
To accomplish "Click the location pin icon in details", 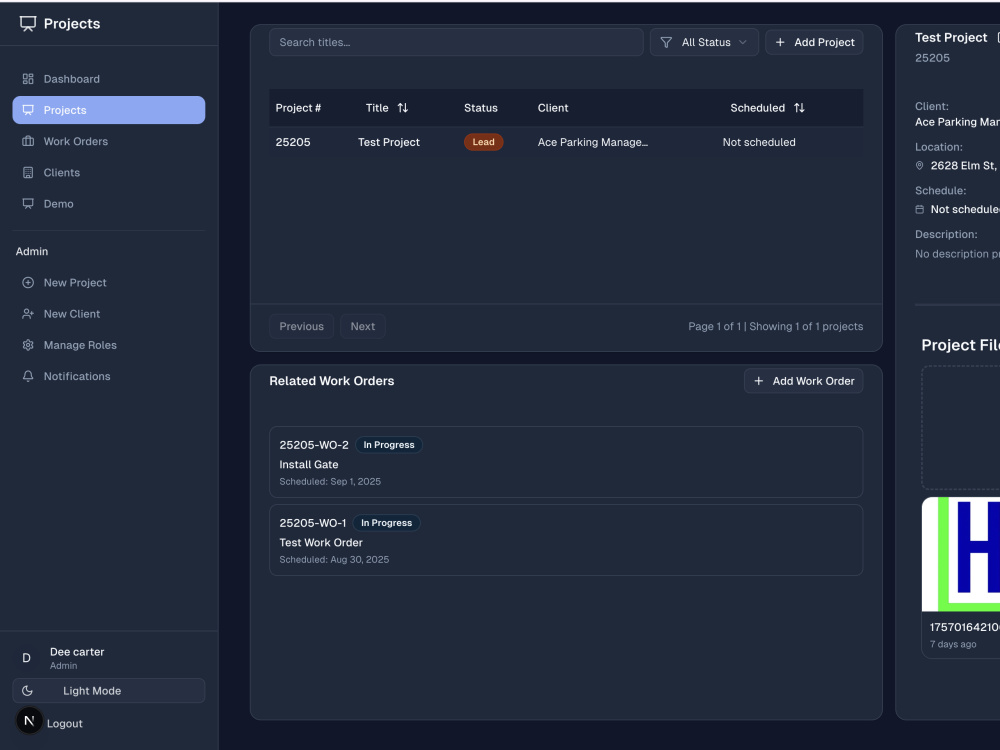I will (920, 166).
